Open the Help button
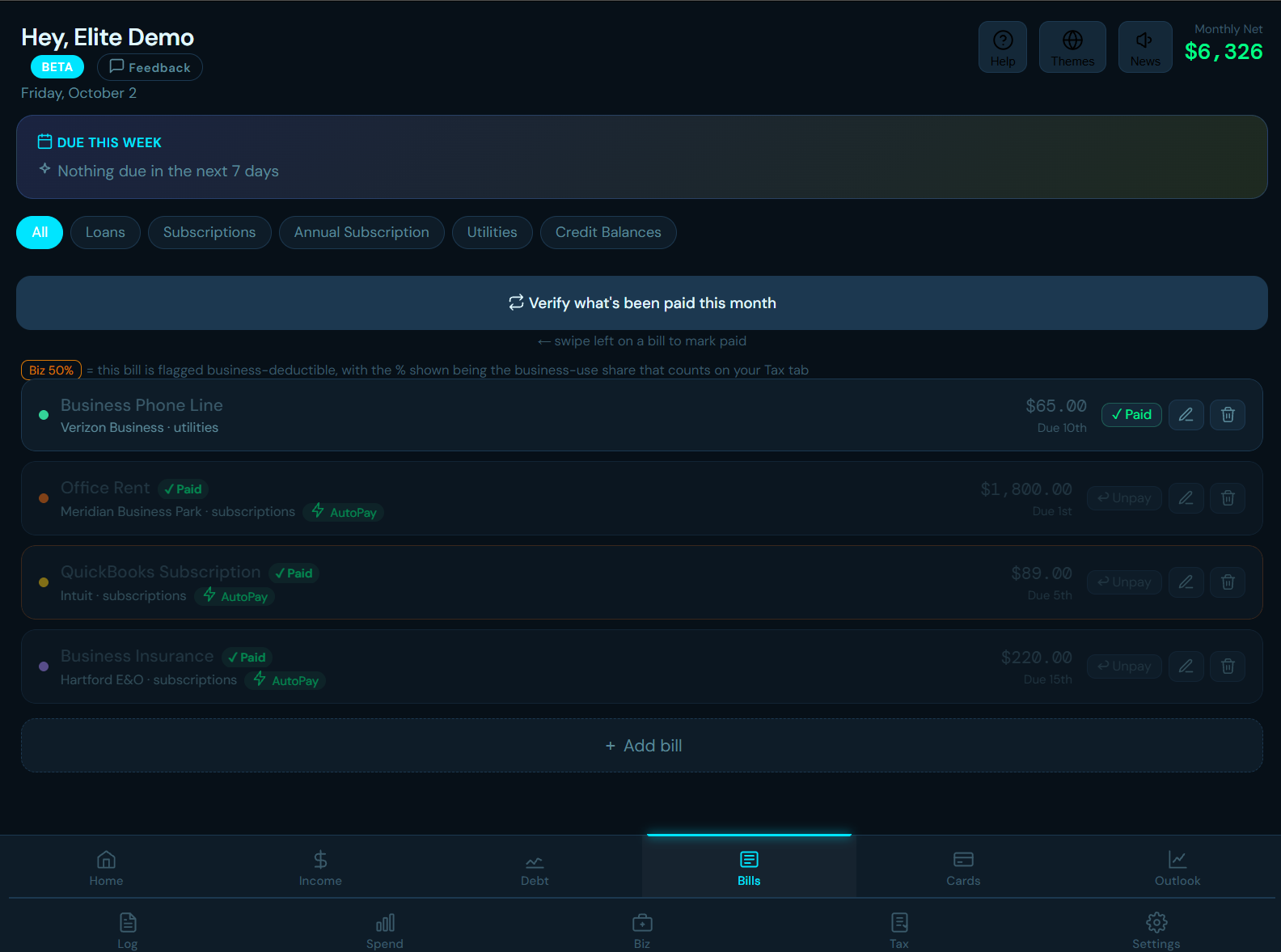The height and width of the screenshot is (952, 1281). point(1003,47)
